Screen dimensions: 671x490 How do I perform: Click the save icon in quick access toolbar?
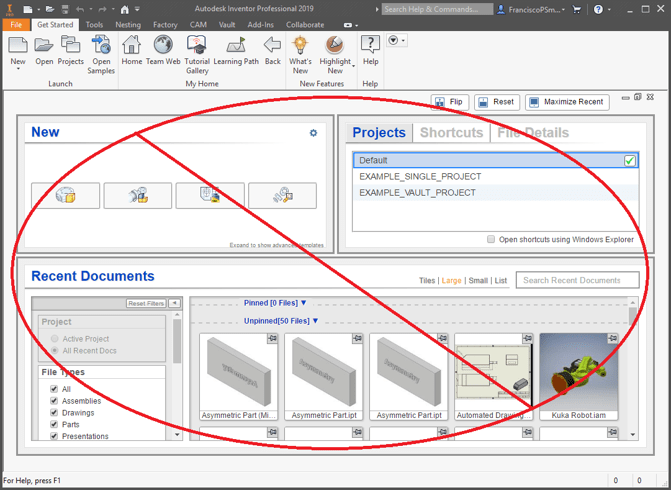click(65, 9)
